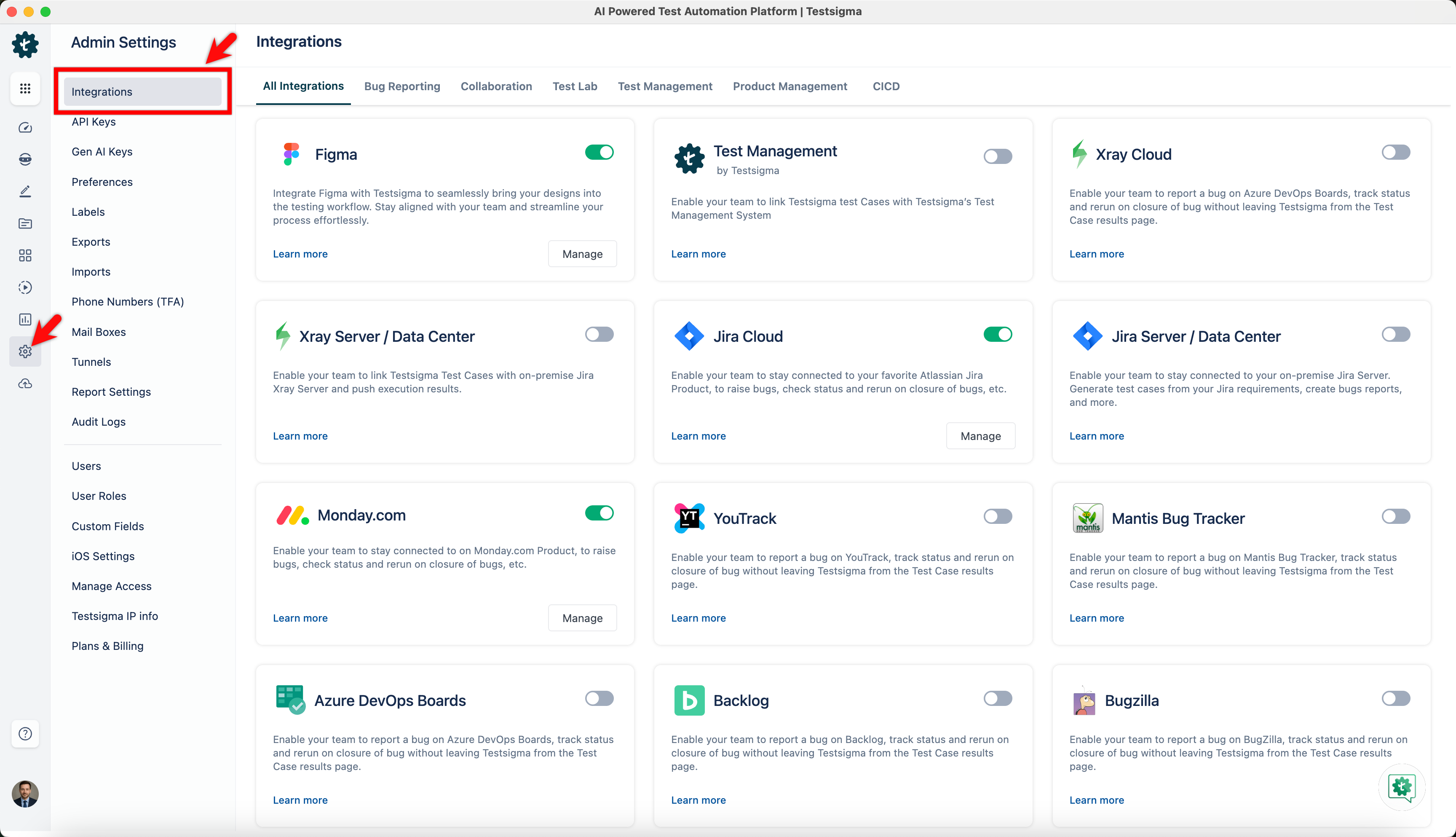This screenshot has height=837, width=1456.
Task: Turn off the Jira Cloud toggle
Action: click(998, 334)
